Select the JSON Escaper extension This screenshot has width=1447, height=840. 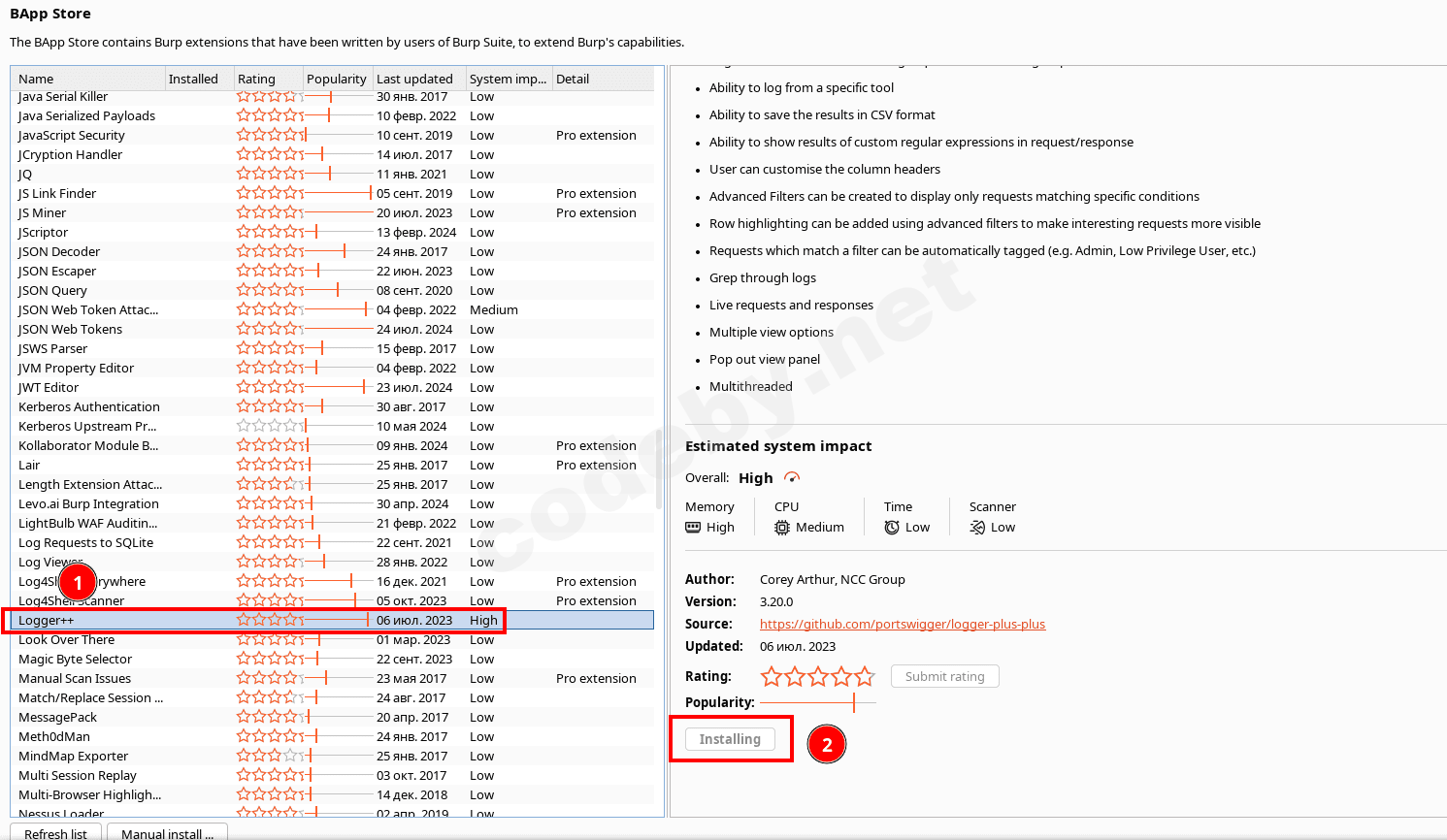coord(332,271)
